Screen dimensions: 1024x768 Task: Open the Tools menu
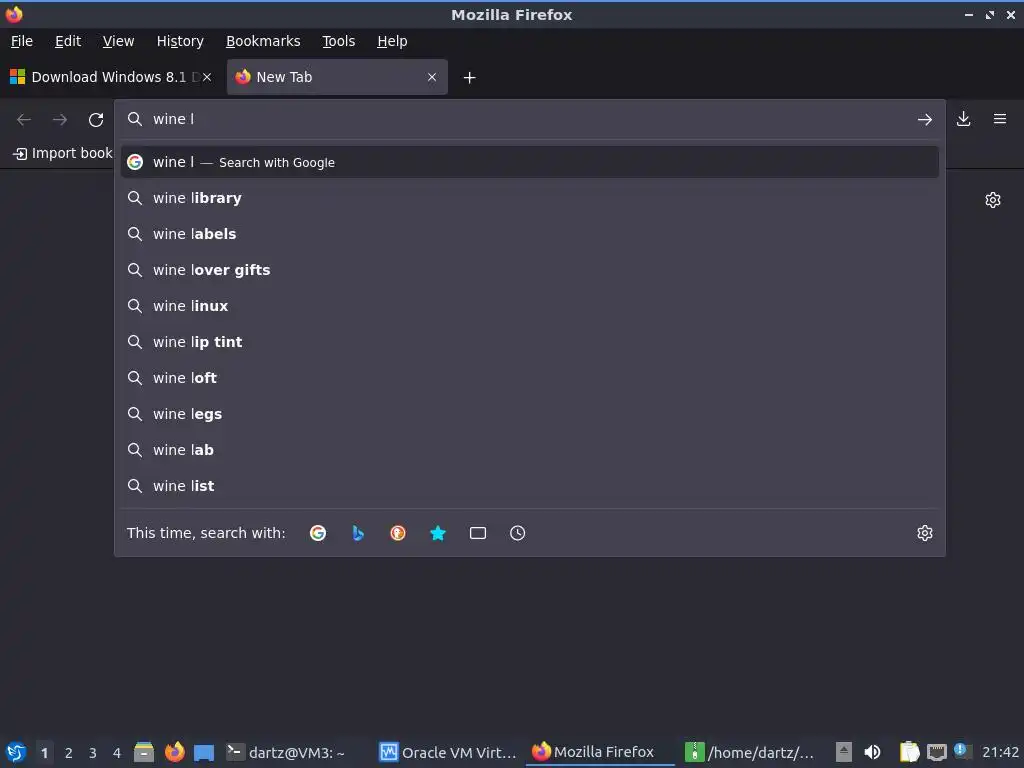[x=338, y=41]
